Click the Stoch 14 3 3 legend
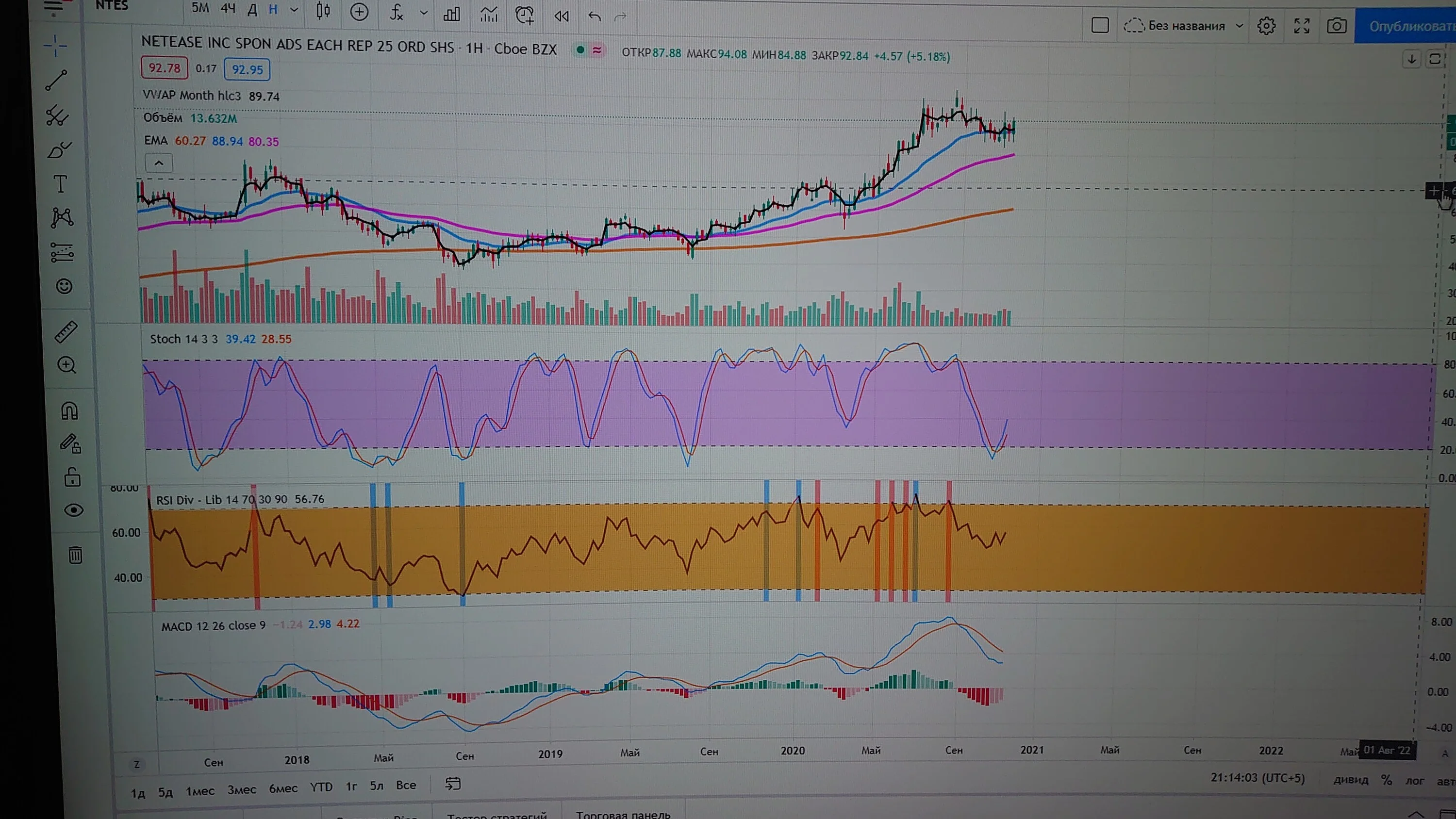Image resolution: width=1456 pixels, height=819 pixels. coord(183,339)
